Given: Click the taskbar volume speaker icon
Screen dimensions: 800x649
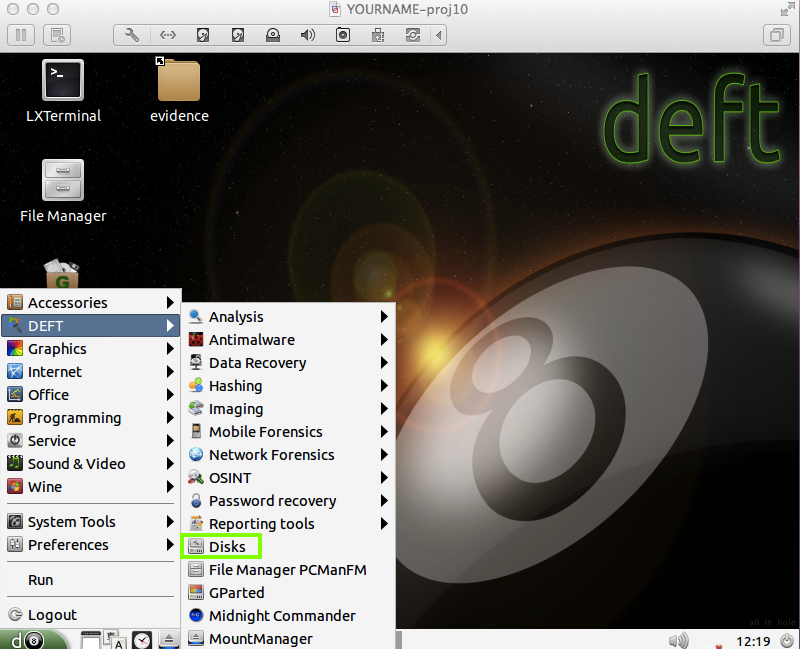Looking at the screenshot, I should click(678, 640).
